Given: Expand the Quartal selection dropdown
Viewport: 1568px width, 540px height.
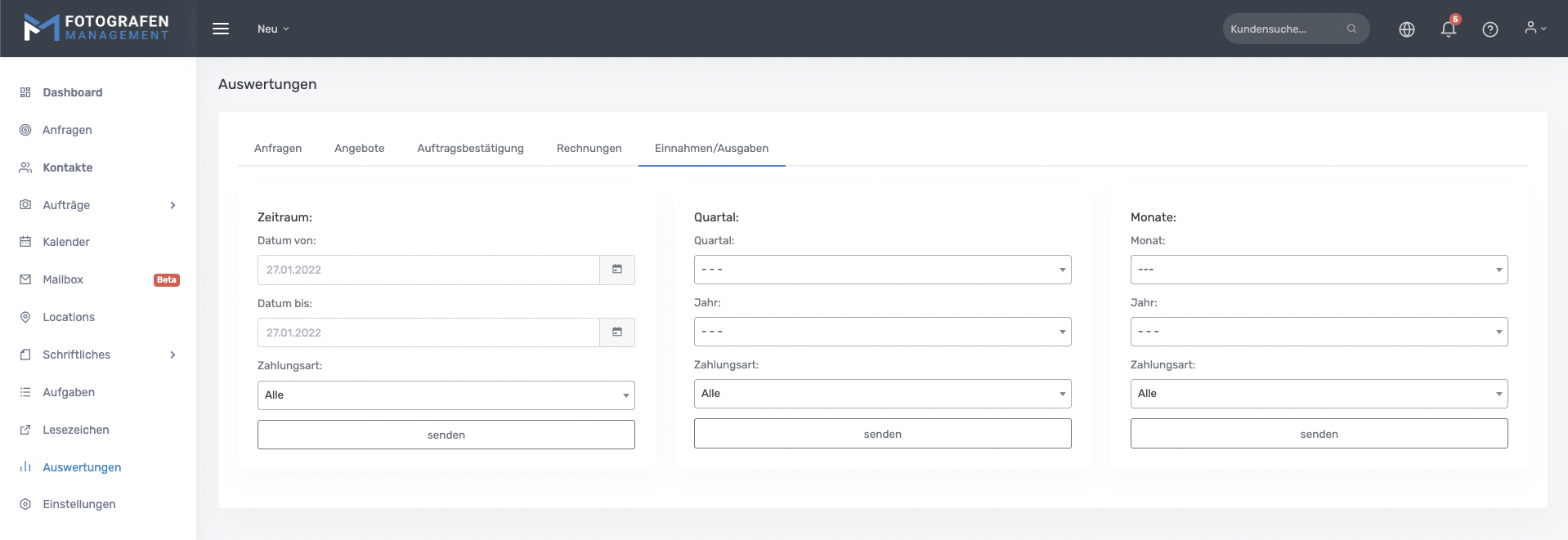Looking at the screenshot, I should (882, 270).
